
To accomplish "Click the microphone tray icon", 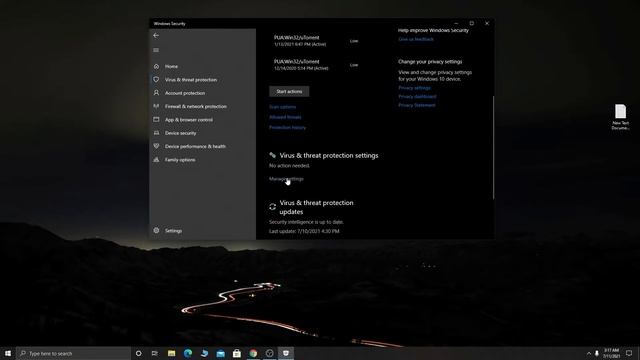I will (597, 353).
